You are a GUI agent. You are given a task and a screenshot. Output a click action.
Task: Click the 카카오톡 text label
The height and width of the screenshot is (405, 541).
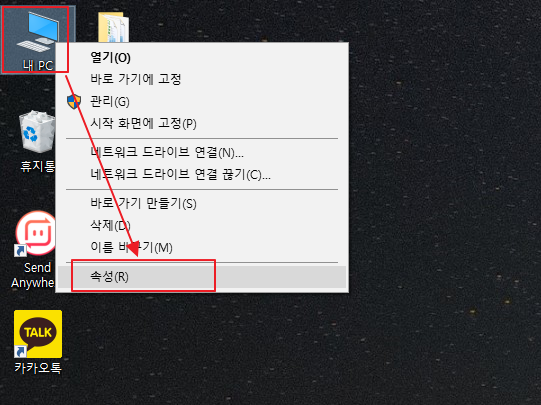click(38, 368)
